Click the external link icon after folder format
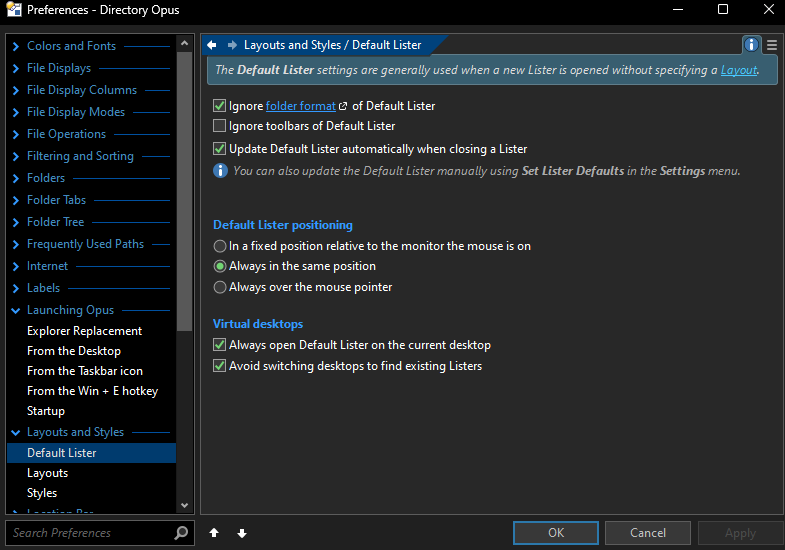This screenshot has width=785, height=550. point(343,106)
